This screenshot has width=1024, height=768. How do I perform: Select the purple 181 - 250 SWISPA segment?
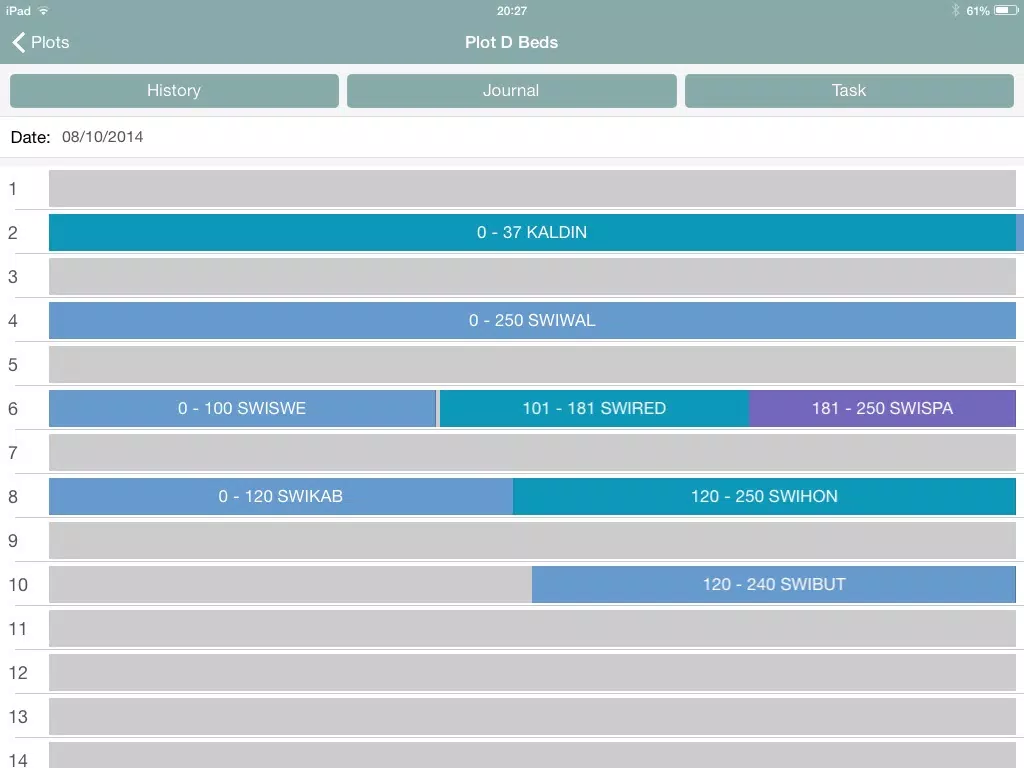tap(882, 408)
